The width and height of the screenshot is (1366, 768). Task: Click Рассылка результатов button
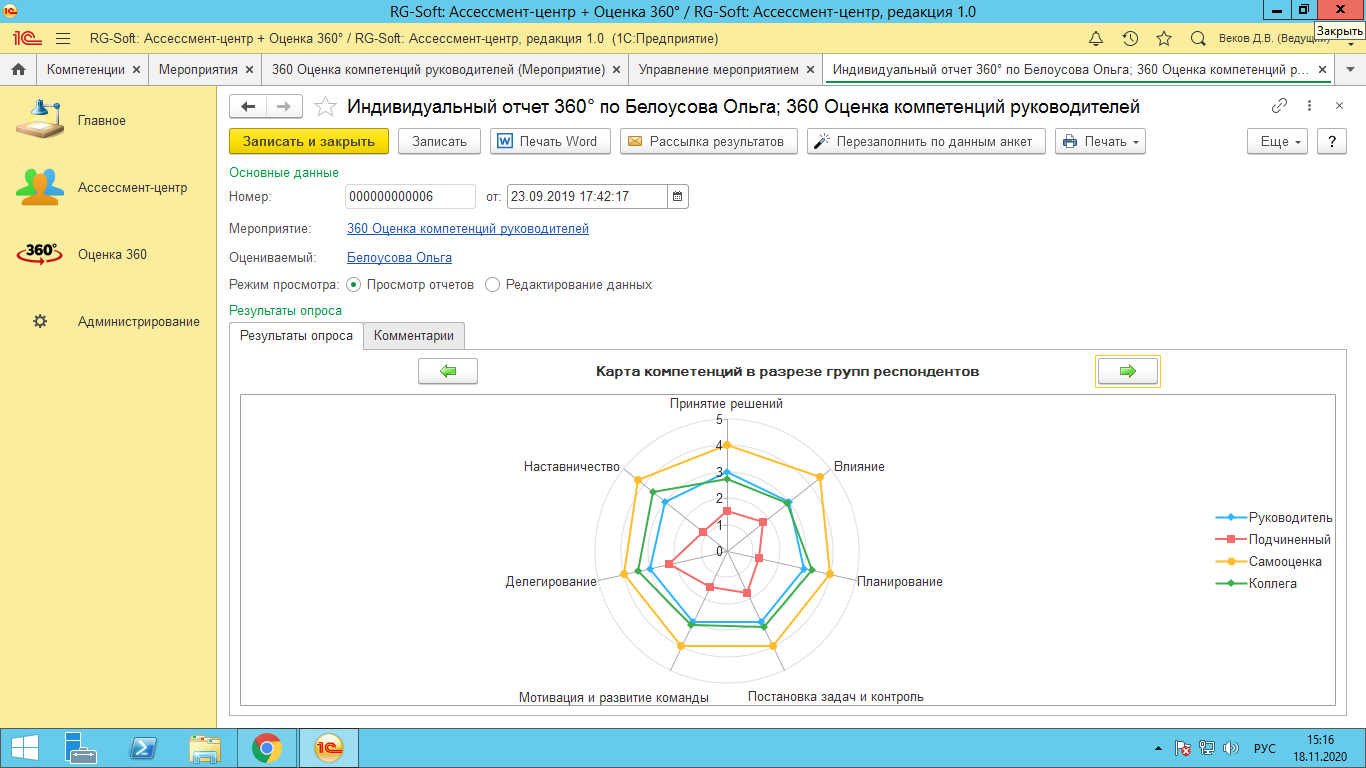pyautogui.click(x=709, y=141)
